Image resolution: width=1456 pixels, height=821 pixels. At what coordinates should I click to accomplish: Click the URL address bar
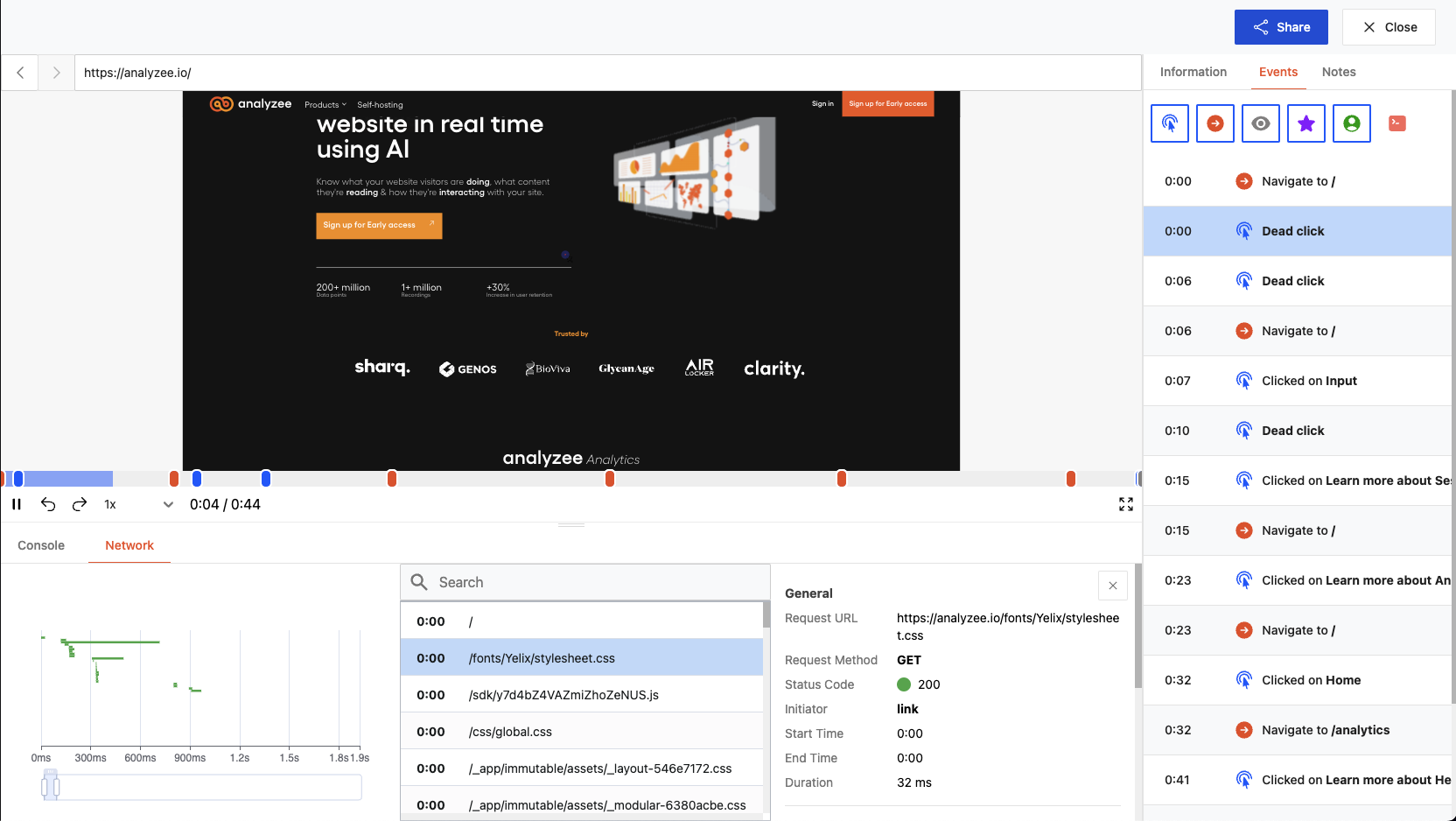pos(608,73)
